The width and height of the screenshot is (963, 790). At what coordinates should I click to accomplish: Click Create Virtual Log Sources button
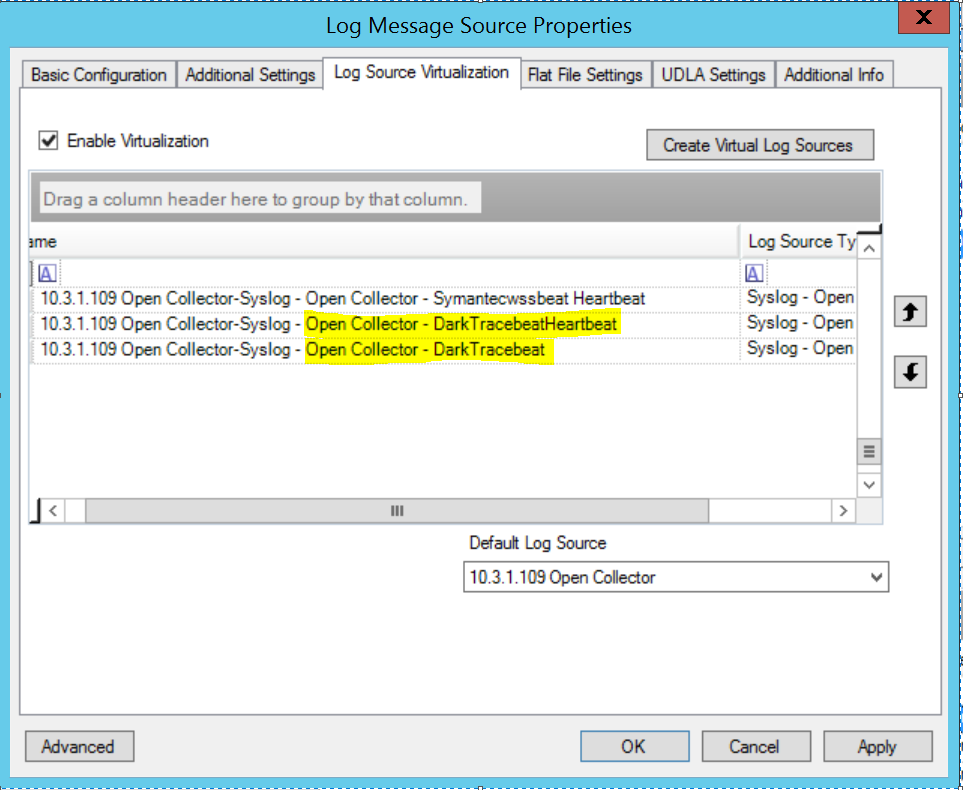(x=759, y=145)
